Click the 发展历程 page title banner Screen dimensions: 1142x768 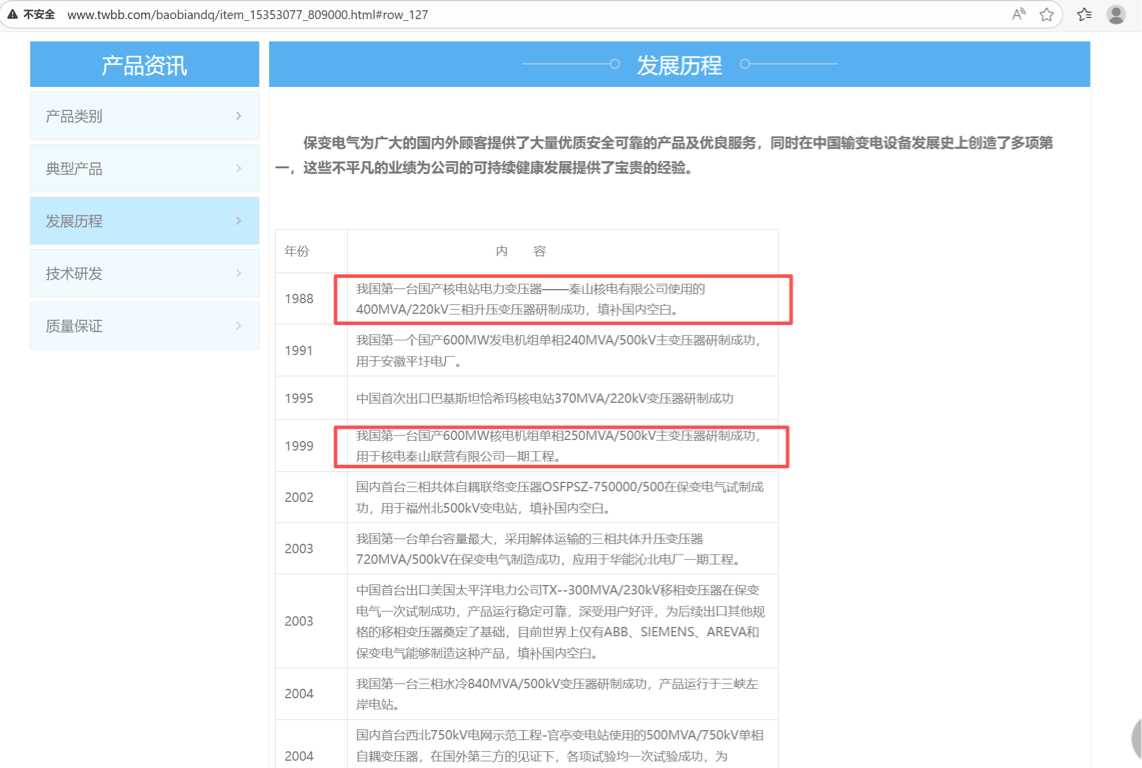click(680, 65)
